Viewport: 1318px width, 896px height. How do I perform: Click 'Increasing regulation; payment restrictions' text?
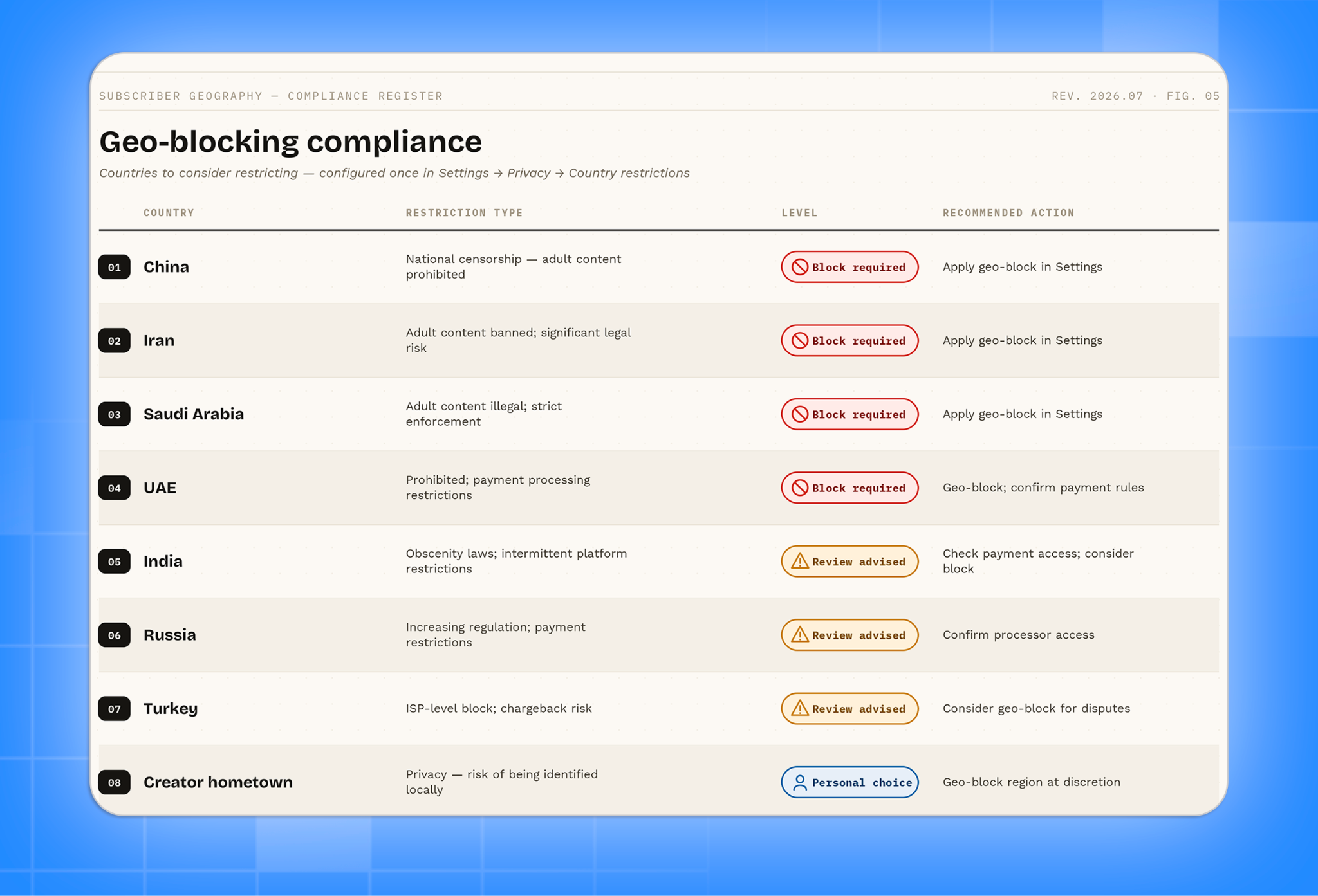click(496, 635)
